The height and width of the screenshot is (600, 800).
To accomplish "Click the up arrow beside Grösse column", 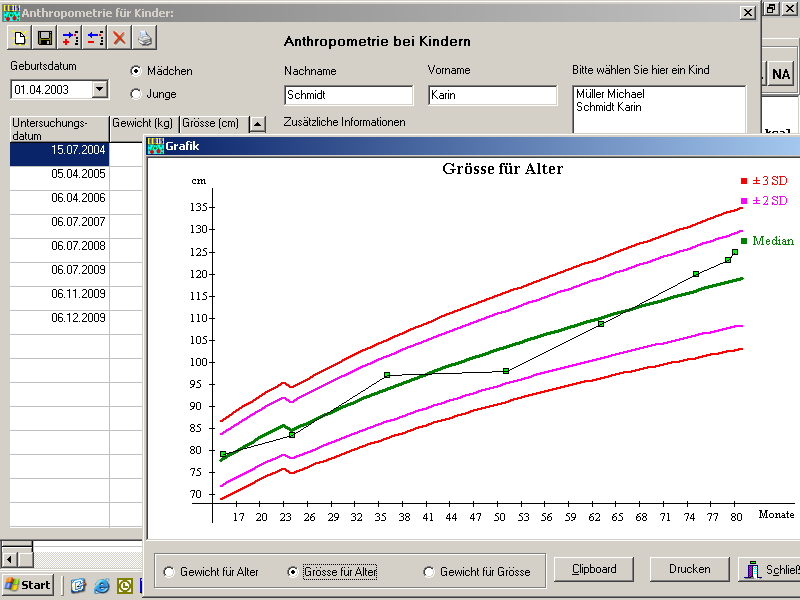I will pyautogui.click(x=257, y=124).
